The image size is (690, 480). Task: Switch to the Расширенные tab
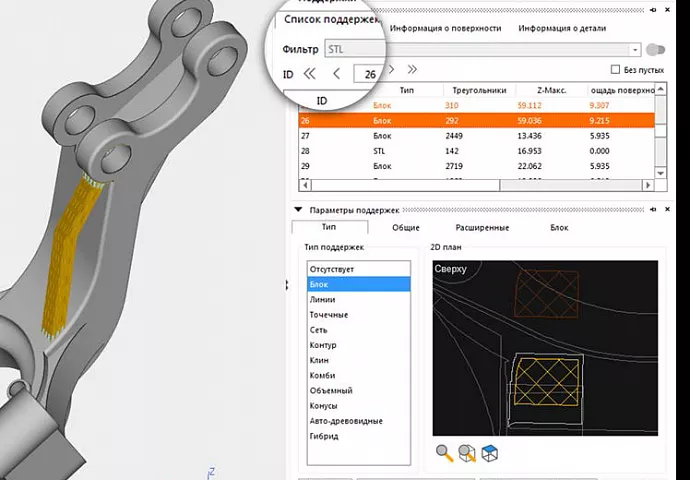point(482,227)
